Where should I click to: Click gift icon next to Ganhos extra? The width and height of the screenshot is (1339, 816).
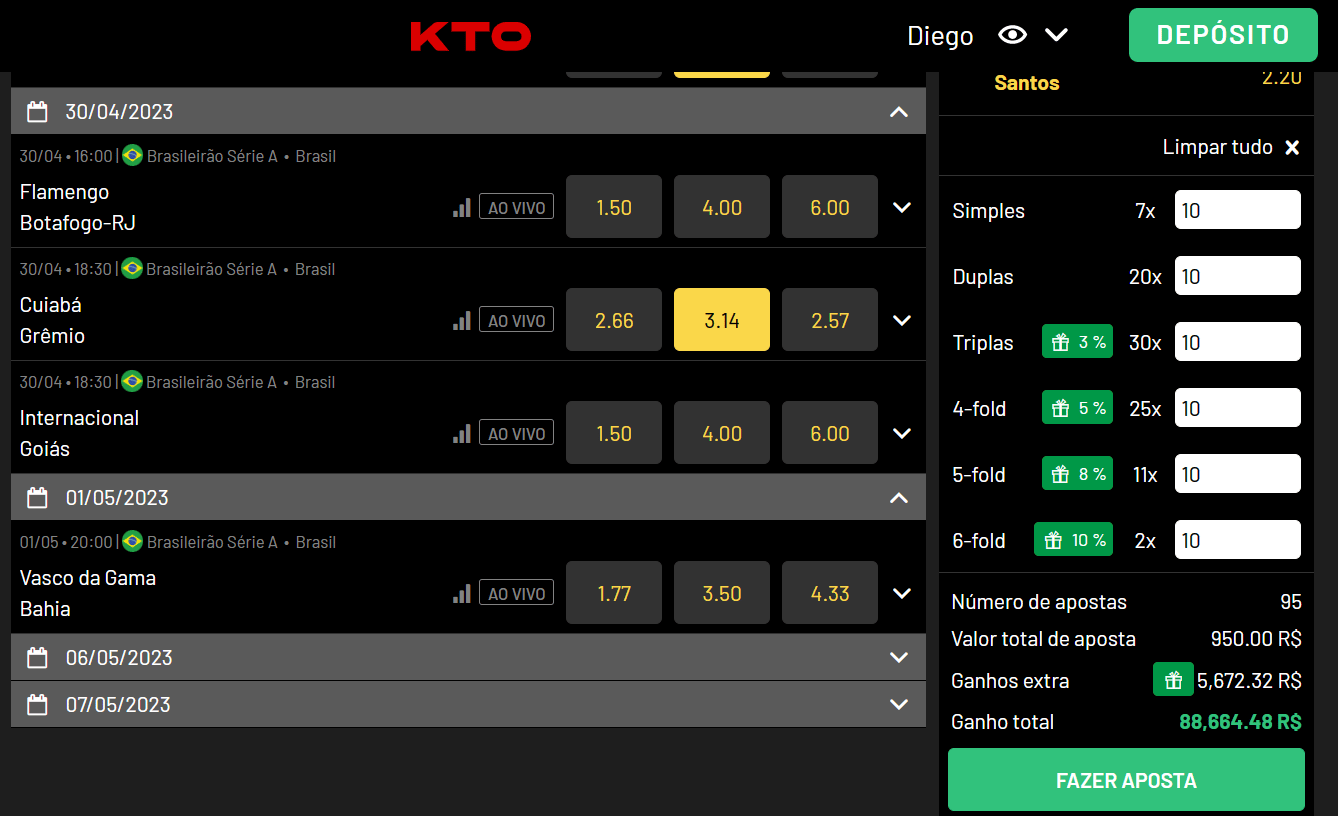pos(1173,680)
